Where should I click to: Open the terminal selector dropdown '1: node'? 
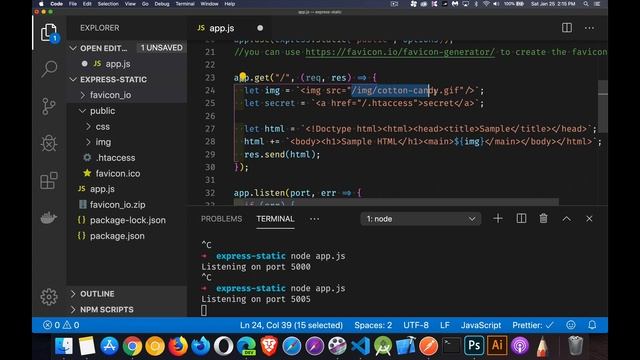(420, 219)
